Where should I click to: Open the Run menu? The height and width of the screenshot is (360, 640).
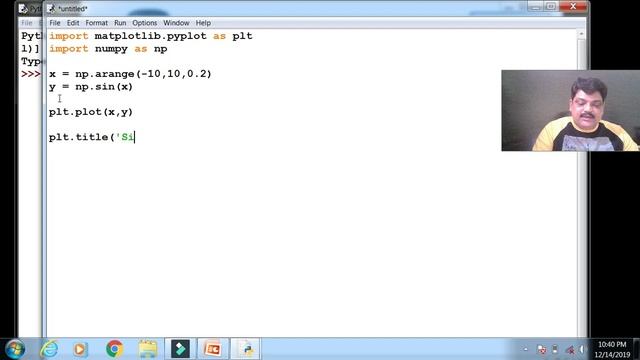coord(120,23)
